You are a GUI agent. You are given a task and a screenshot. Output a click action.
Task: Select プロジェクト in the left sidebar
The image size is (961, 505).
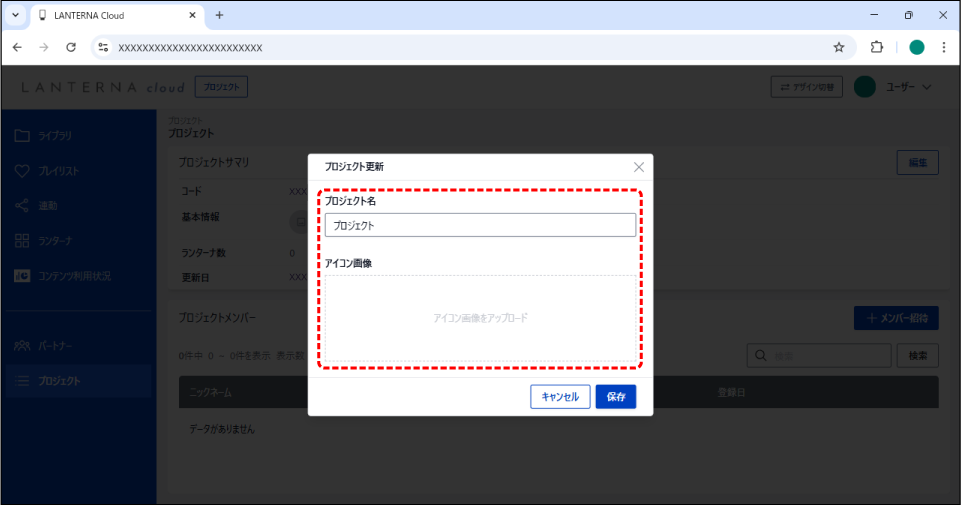pos(60,380)
